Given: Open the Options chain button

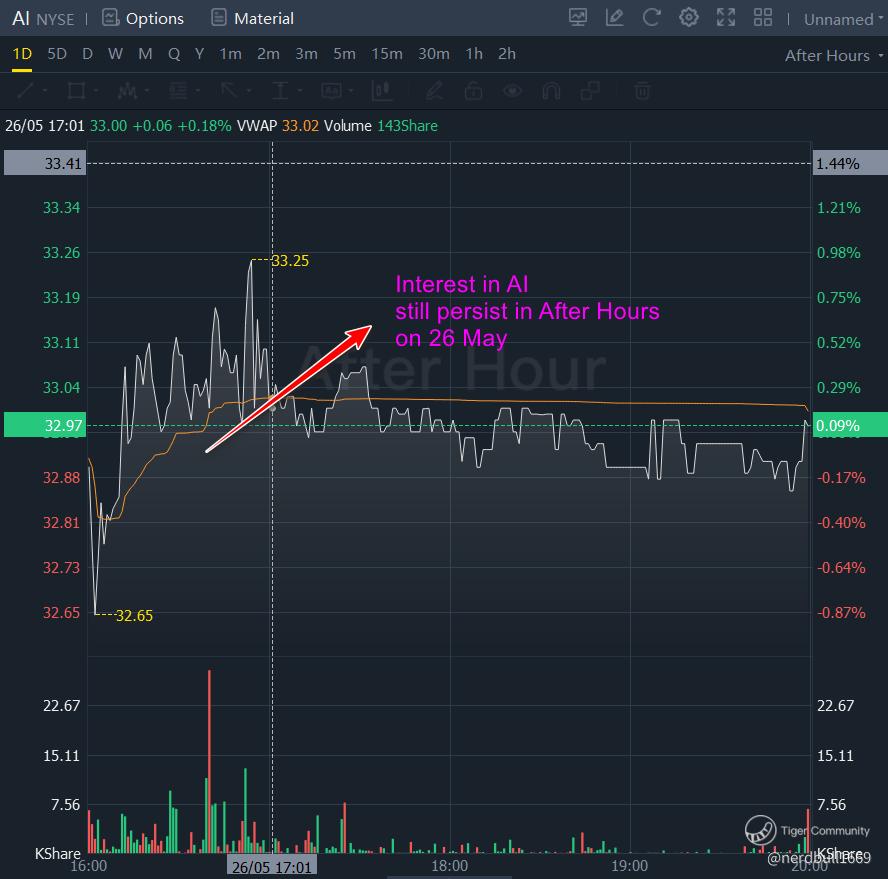Looking at the screenshot, I should [x=143, y=18].
